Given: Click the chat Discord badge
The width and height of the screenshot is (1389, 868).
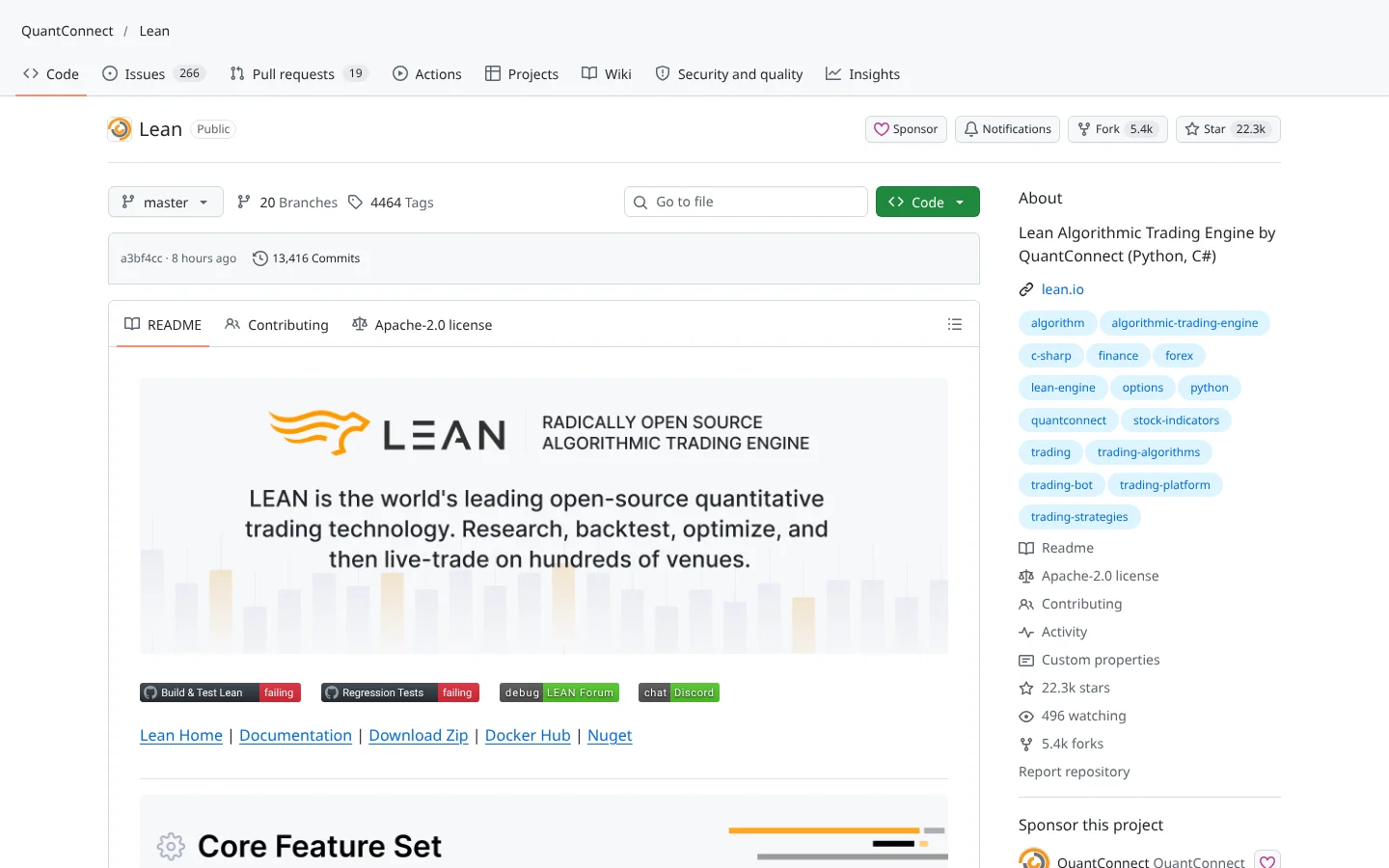Looking at the screenshot, I should (679, 692).
